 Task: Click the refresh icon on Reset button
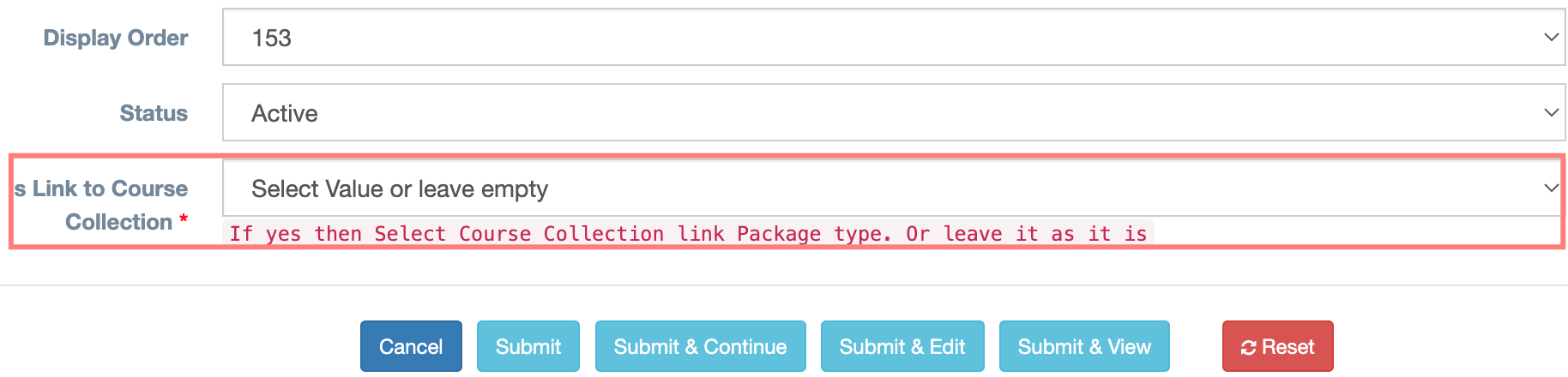click(x=1248, y=347)
